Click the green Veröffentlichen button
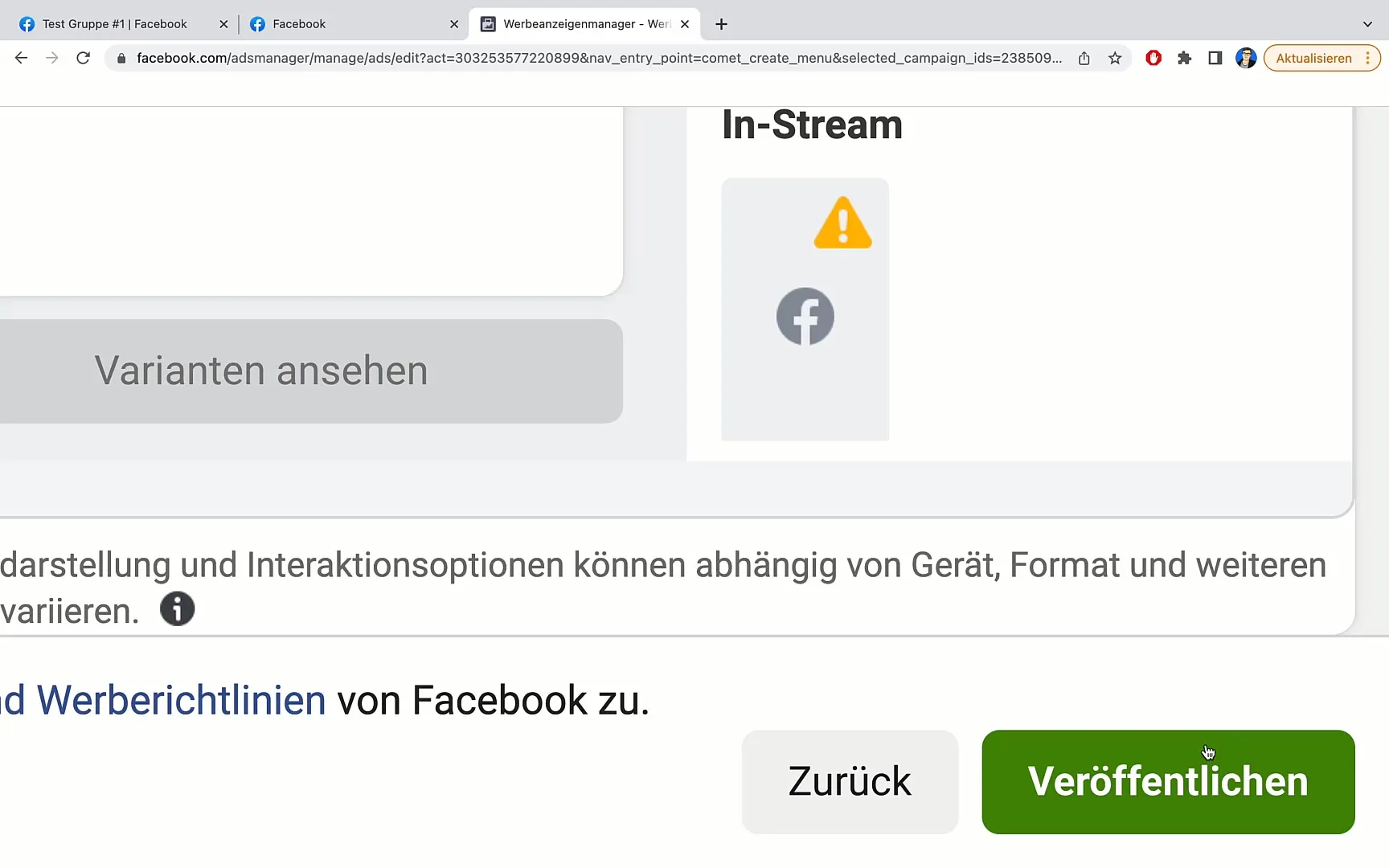The width and height of the screenshot is (1389, 868). pos(1168,781)
